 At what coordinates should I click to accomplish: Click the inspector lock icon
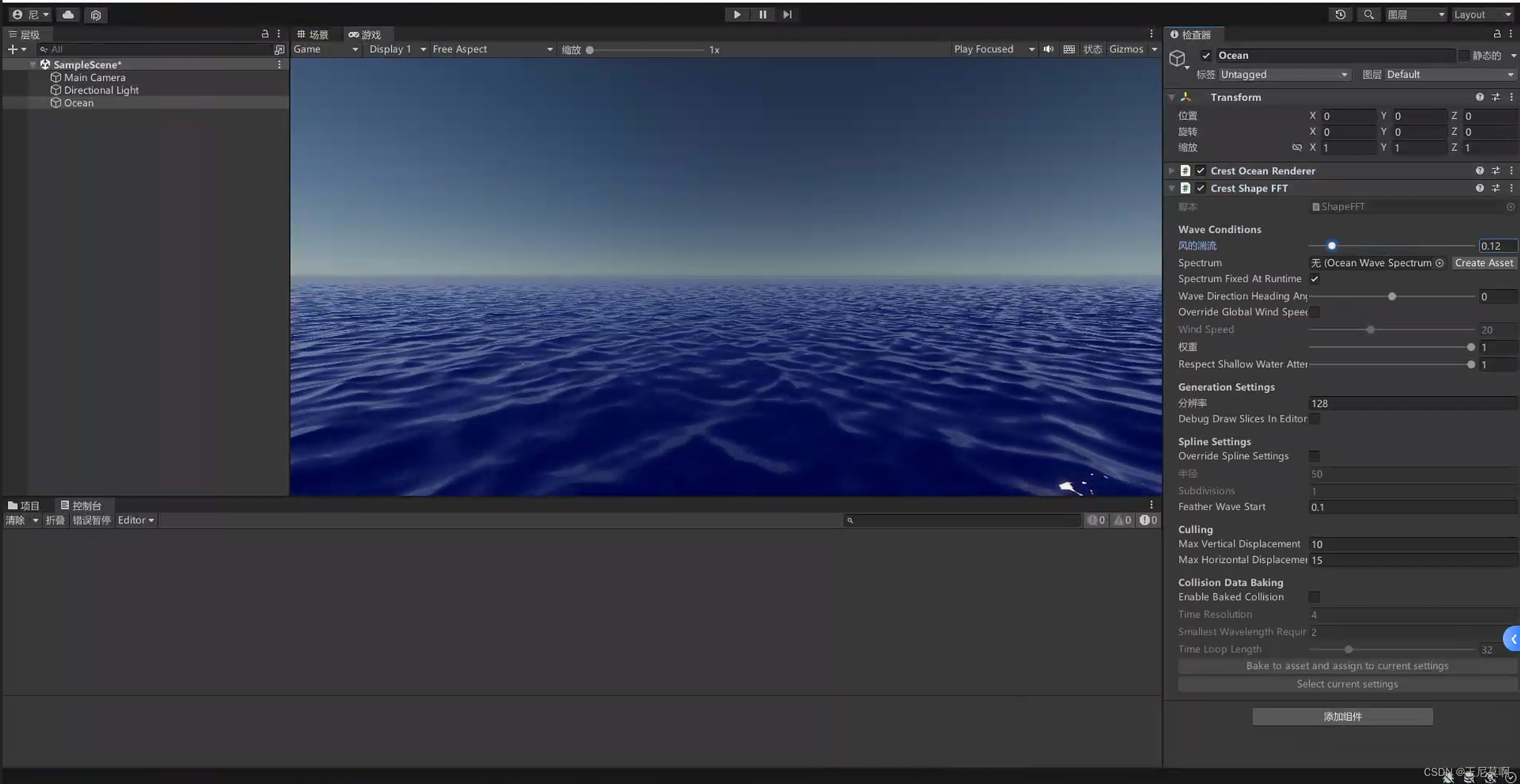coord(1497,34)
